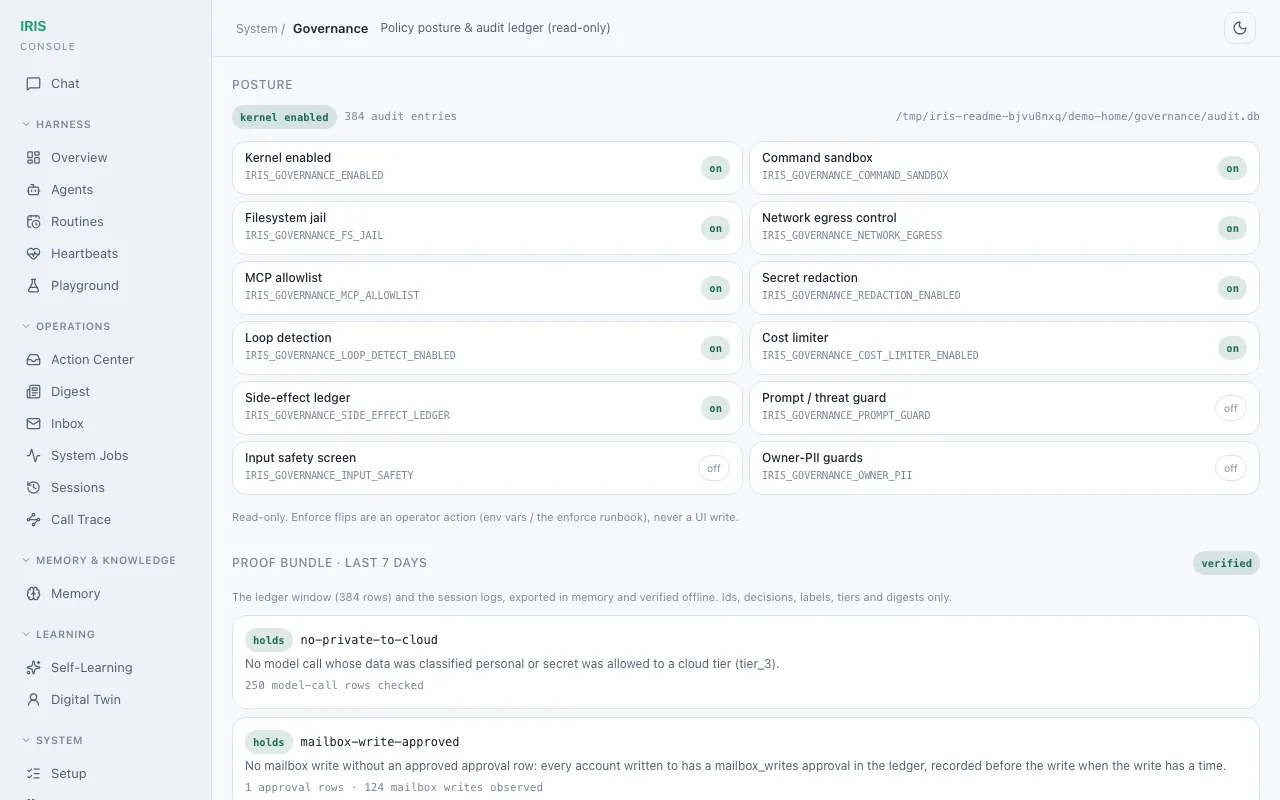Select the audit.db file path text
Screen dimensions: 1280x800
click(1077, 117)
